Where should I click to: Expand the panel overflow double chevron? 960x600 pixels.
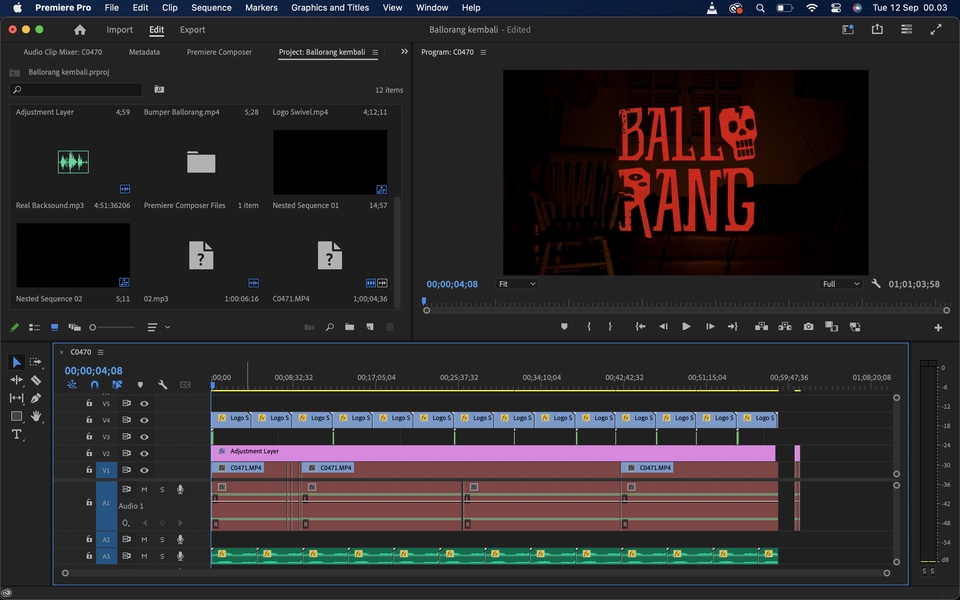pos(404,51)
